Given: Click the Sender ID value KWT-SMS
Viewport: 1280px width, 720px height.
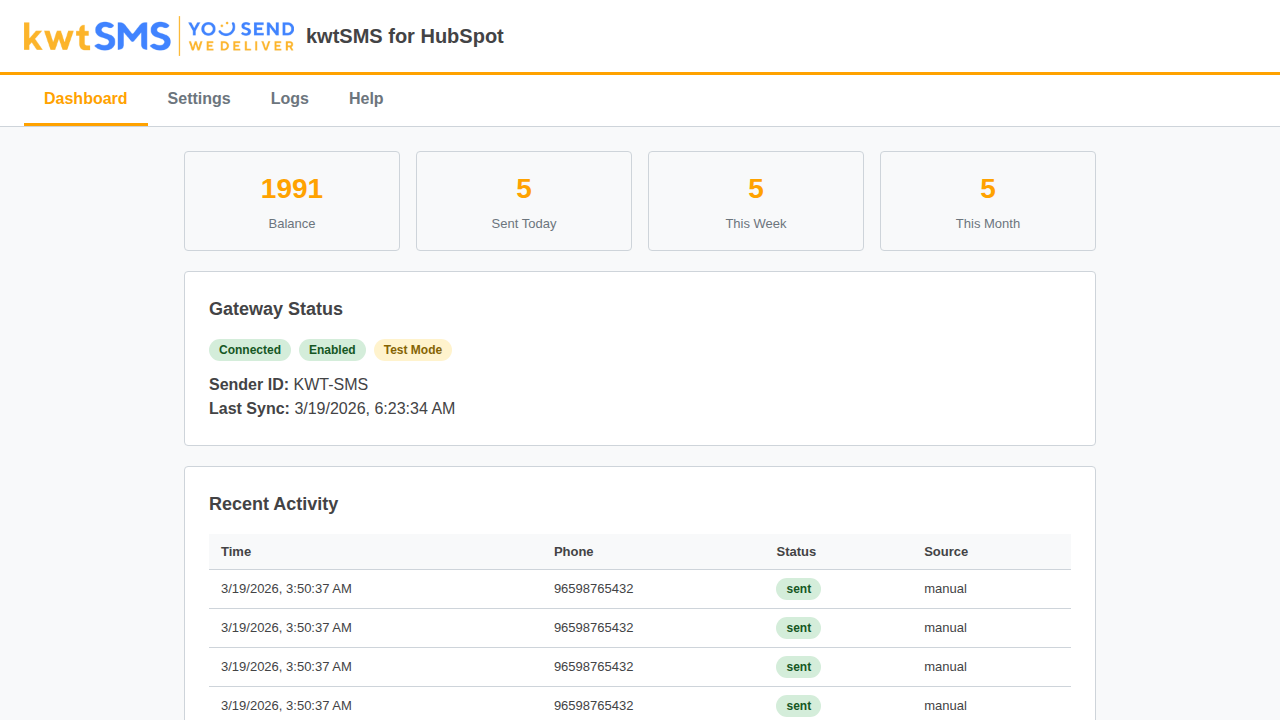Looking at the screenshot, I should [x=330, y=384].
